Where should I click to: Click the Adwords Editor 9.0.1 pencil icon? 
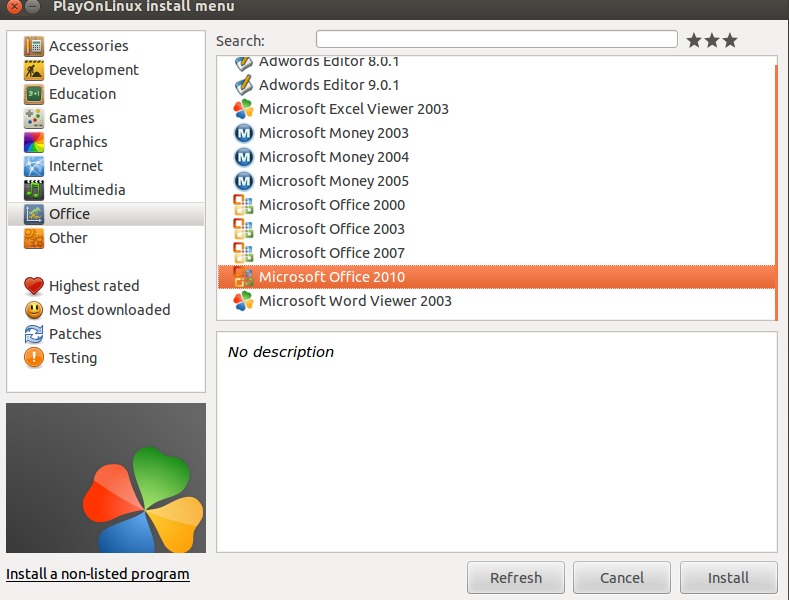tap(244, 85)
